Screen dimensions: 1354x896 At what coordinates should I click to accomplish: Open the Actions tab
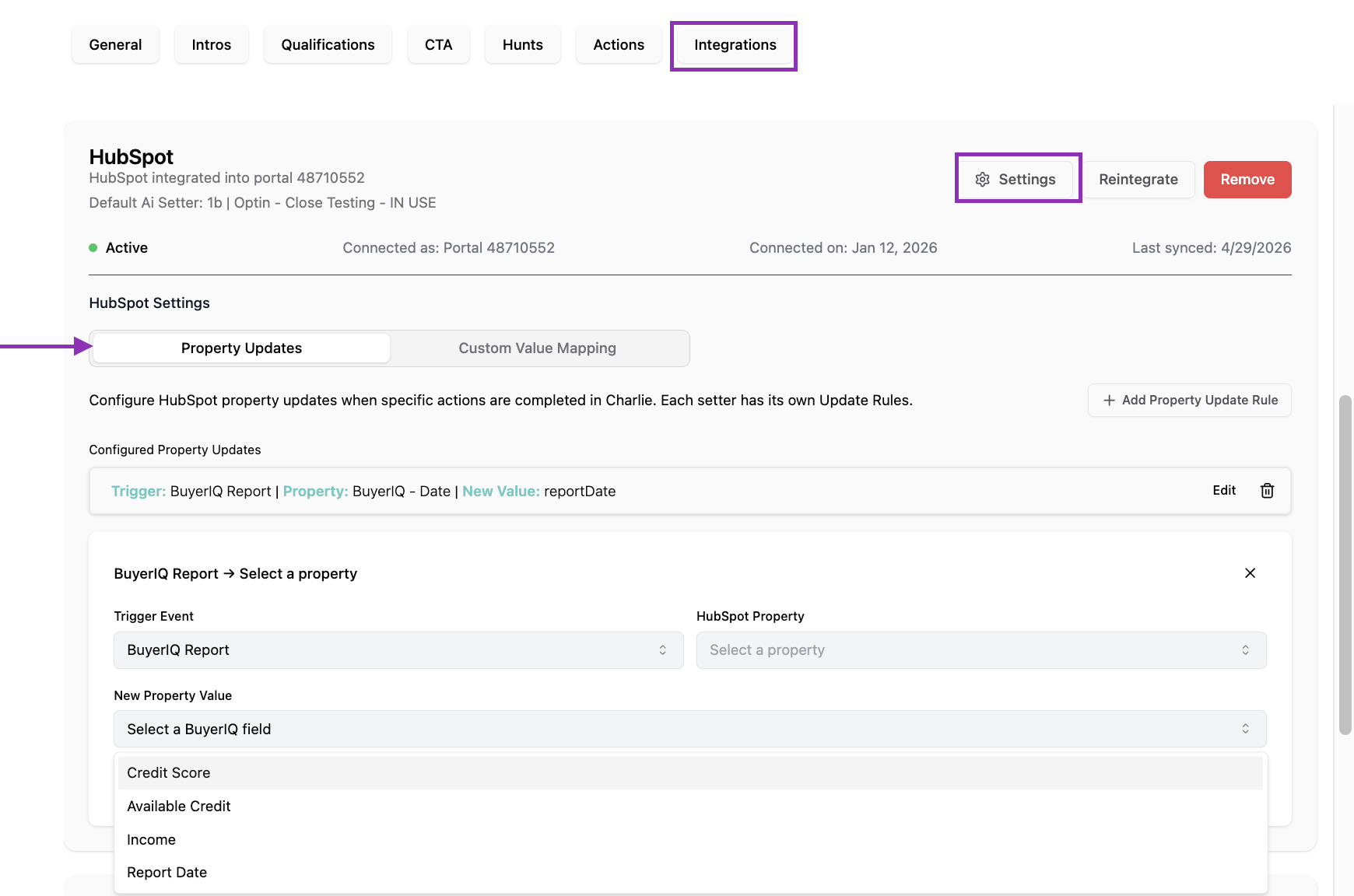click(x=619, y=45)
